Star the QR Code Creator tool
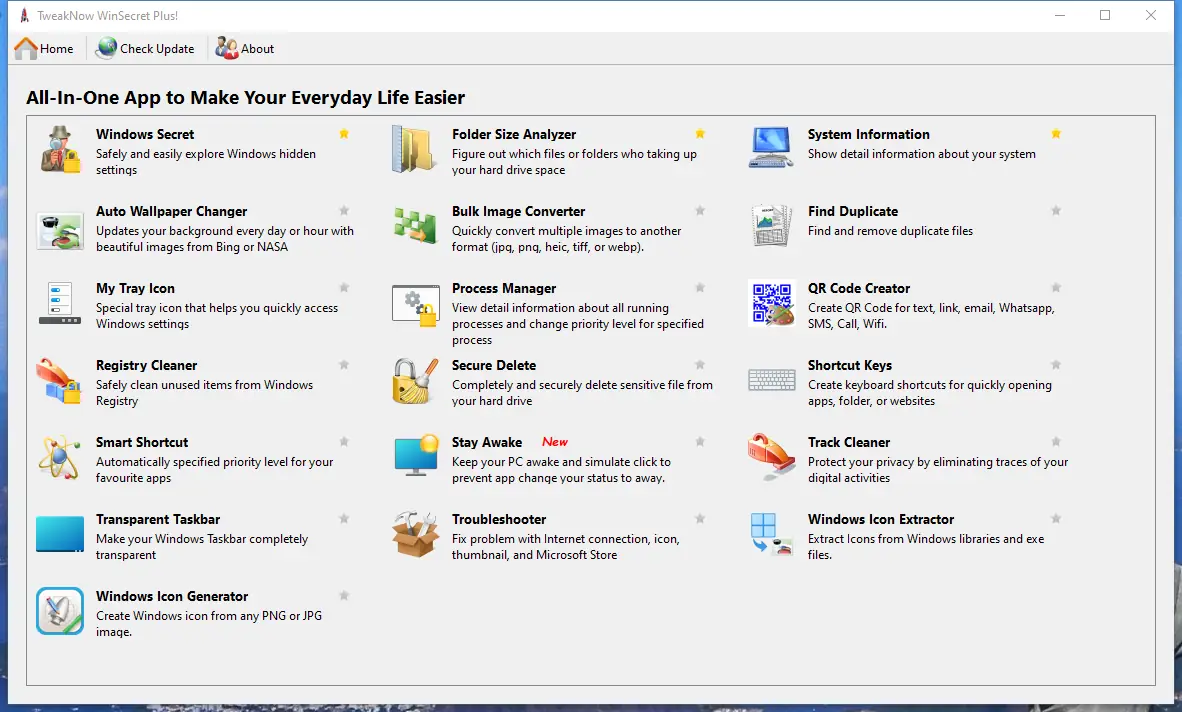This screenshot has width=1182, height=712. 1056,288
